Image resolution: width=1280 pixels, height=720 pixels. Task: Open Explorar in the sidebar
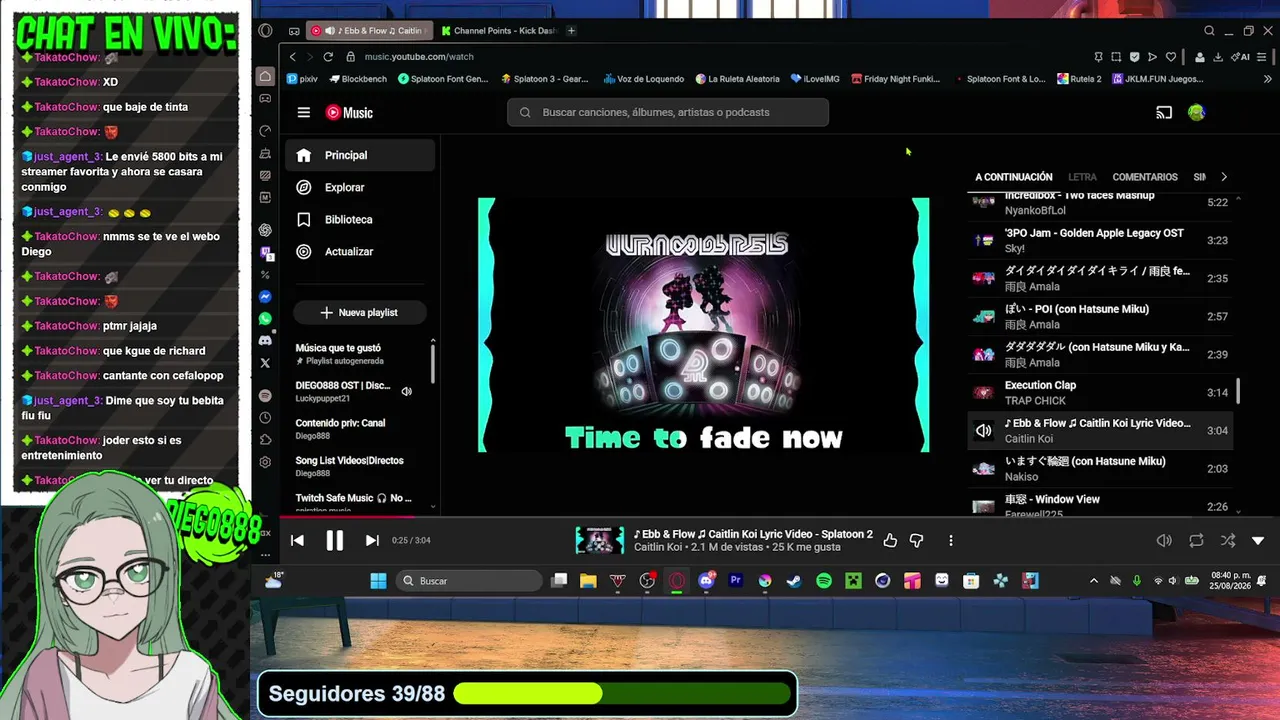(x=360, y=187)
